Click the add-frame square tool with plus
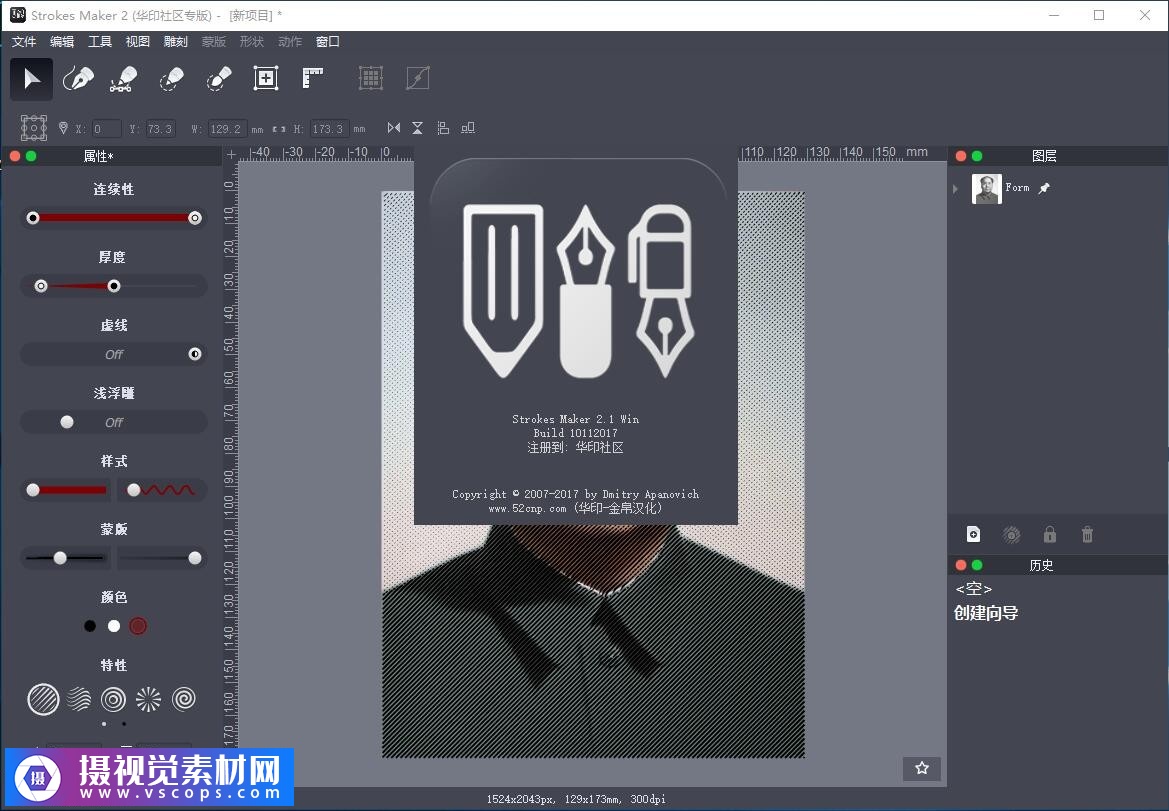Screen dimensions: 1169x811 [x=265, y=79]
